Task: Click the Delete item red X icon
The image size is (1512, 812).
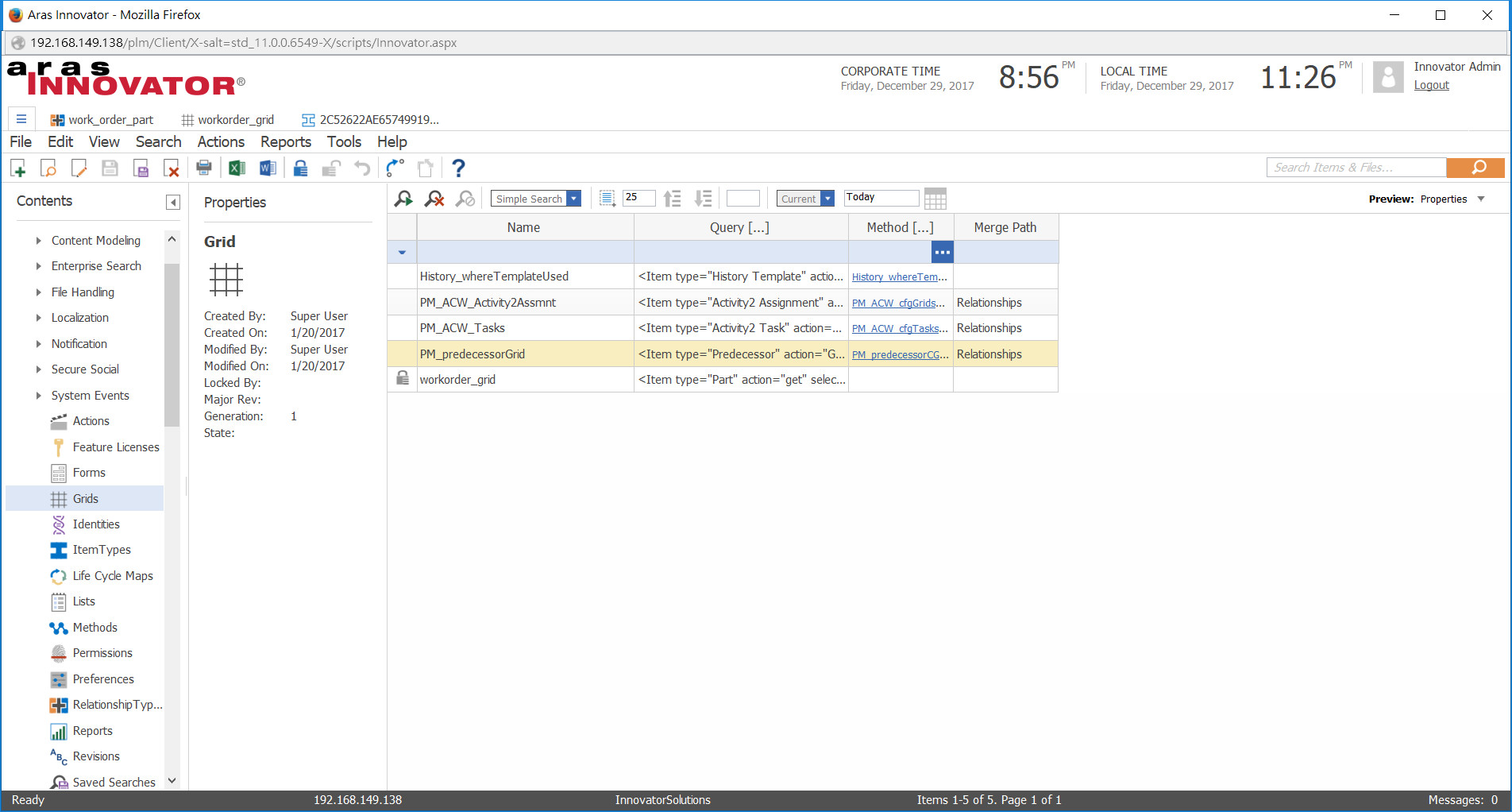Action: (x=172, y=168)
